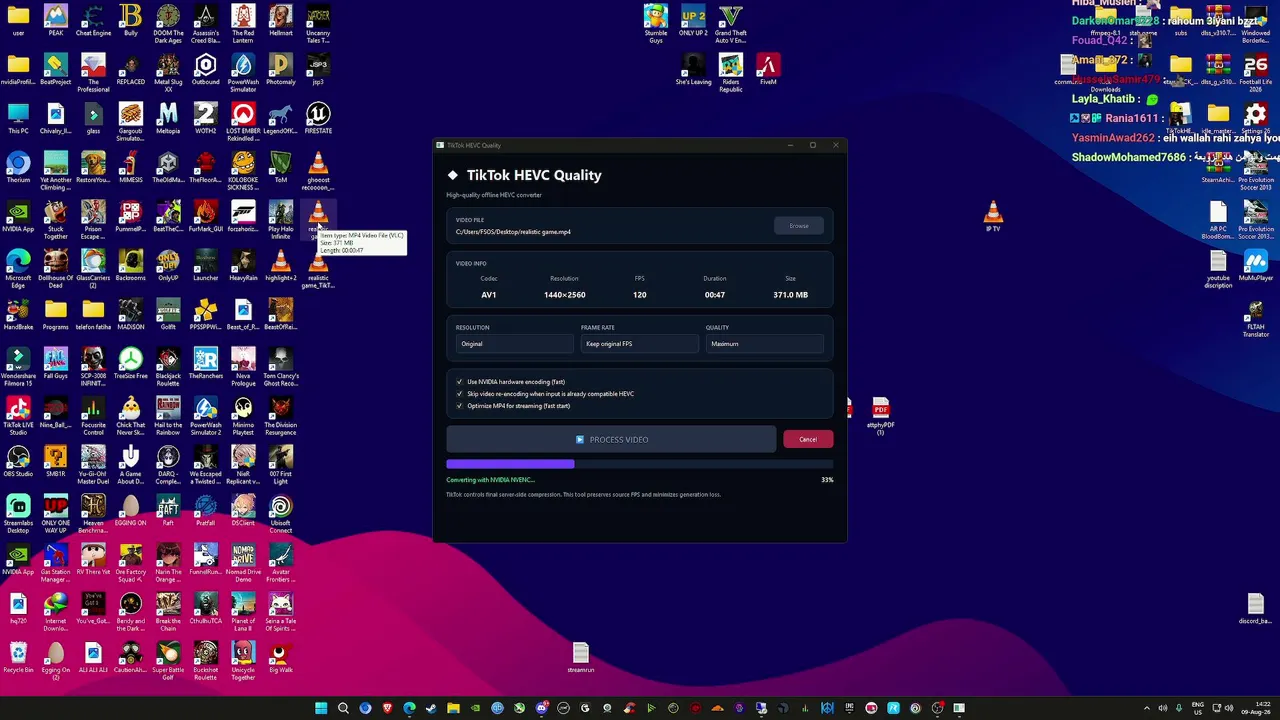Select the Microsoft Edge desktop icon
This screenshot has width=1280, height=720.
18,268
